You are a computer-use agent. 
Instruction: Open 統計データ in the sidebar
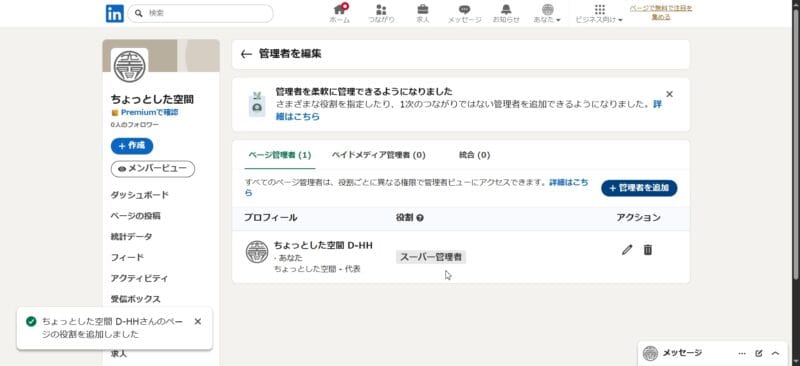pos(131,237)
